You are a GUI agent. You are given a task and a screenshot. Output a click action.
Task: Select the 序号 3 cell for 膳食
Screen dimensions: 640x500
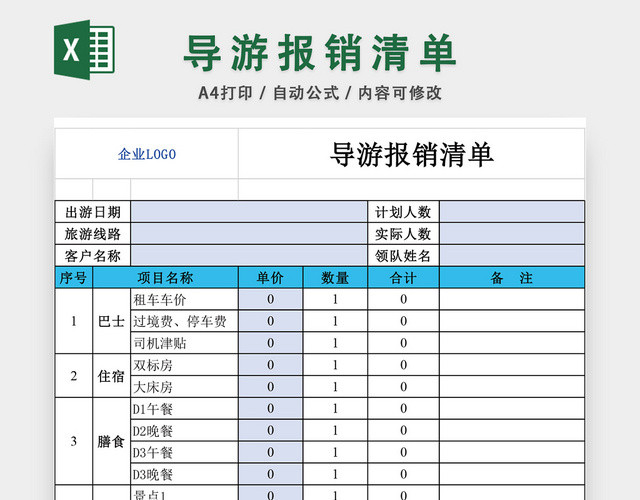(x=73, y=441)
